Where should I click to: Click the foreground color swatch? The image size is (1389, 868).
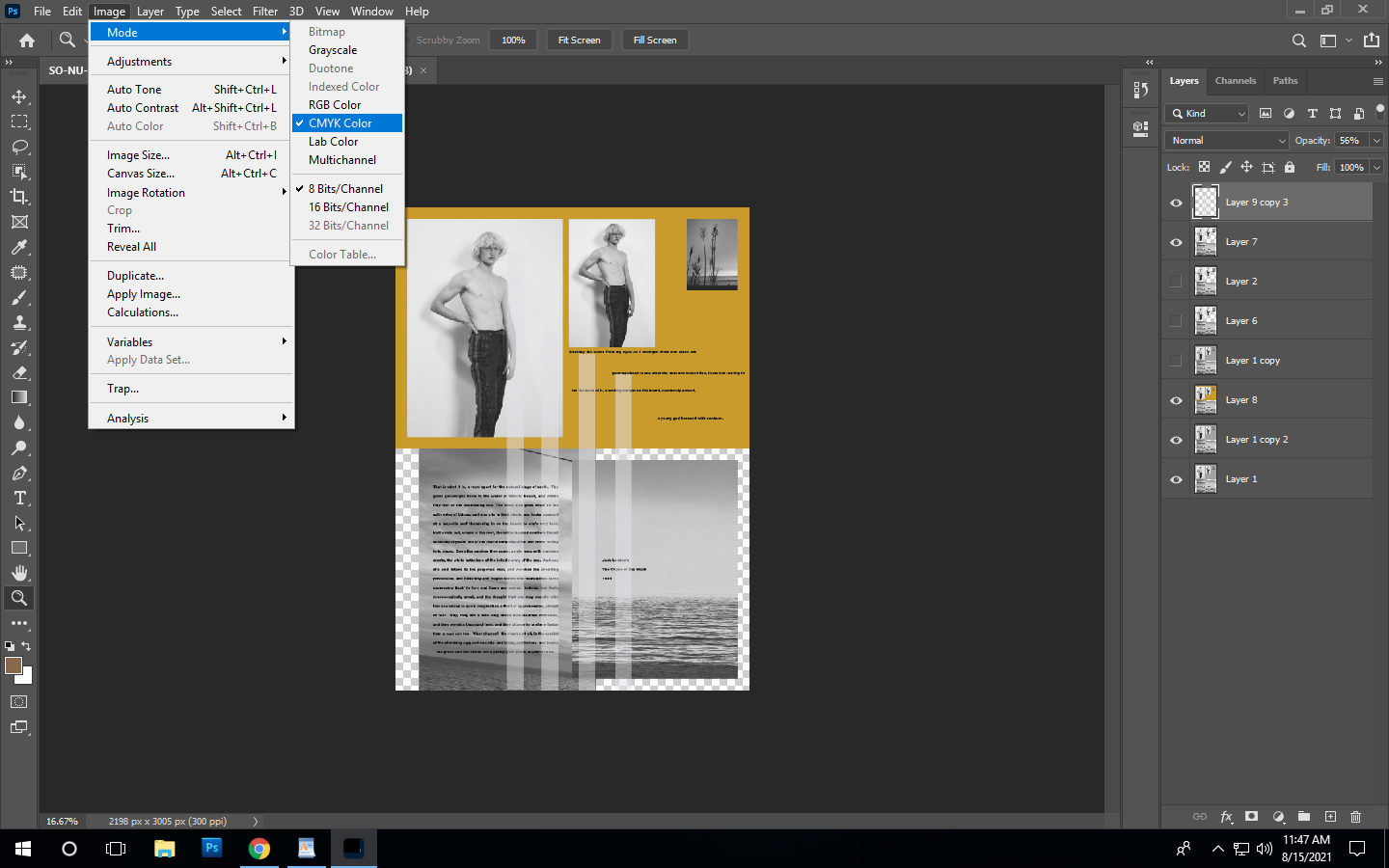click(14, 665)
